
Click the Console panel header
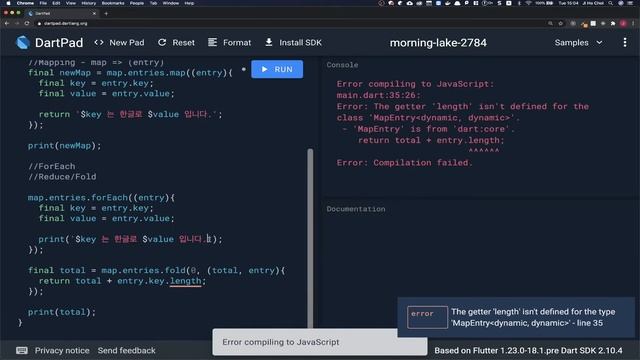click(342, 65)
